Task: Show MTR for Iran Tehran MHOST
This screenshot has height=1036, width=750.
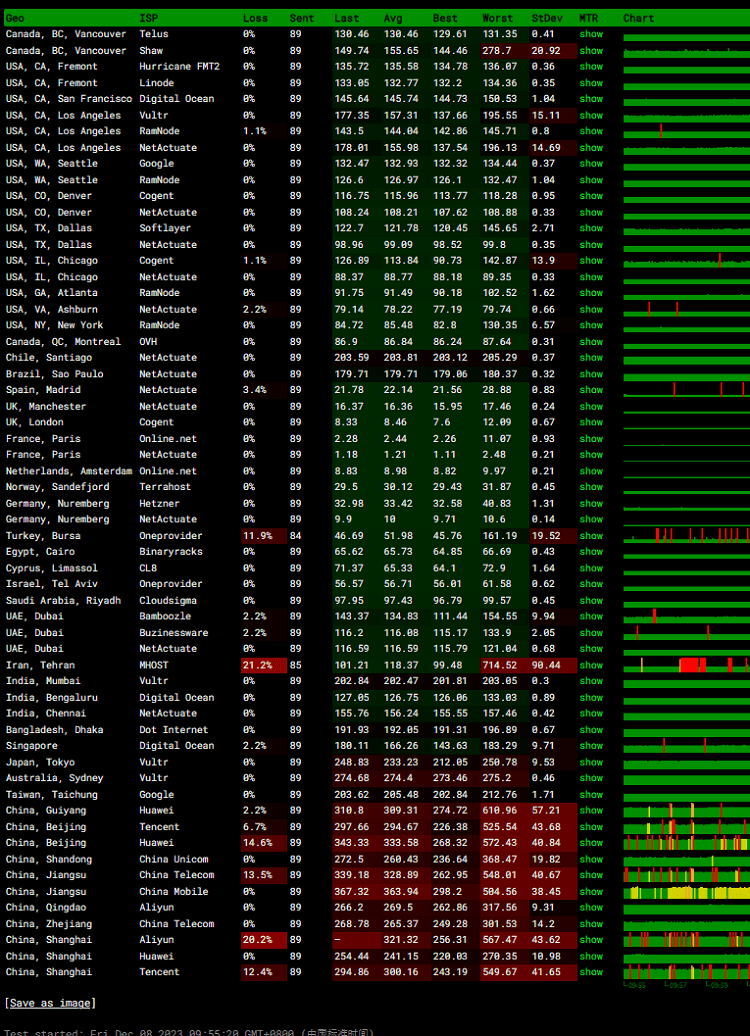Action: 591,665
